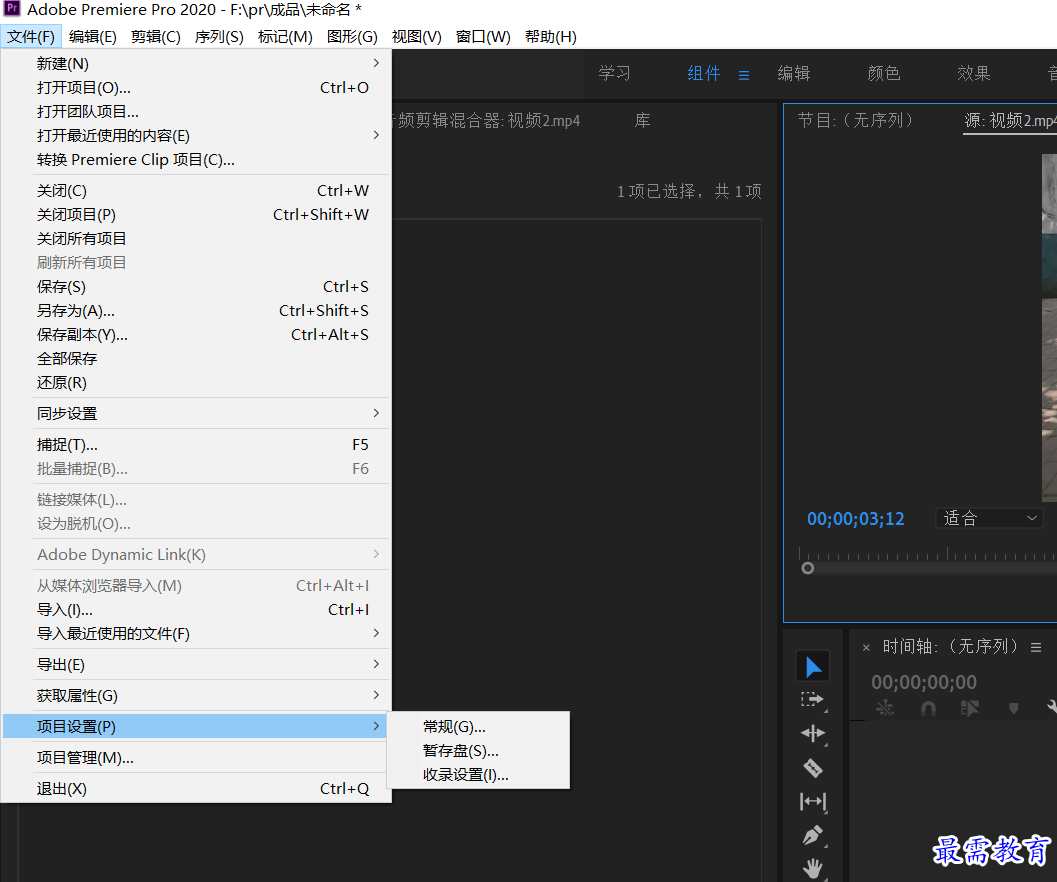Open the 组件 workspace menu icon

tap(744, 75)
